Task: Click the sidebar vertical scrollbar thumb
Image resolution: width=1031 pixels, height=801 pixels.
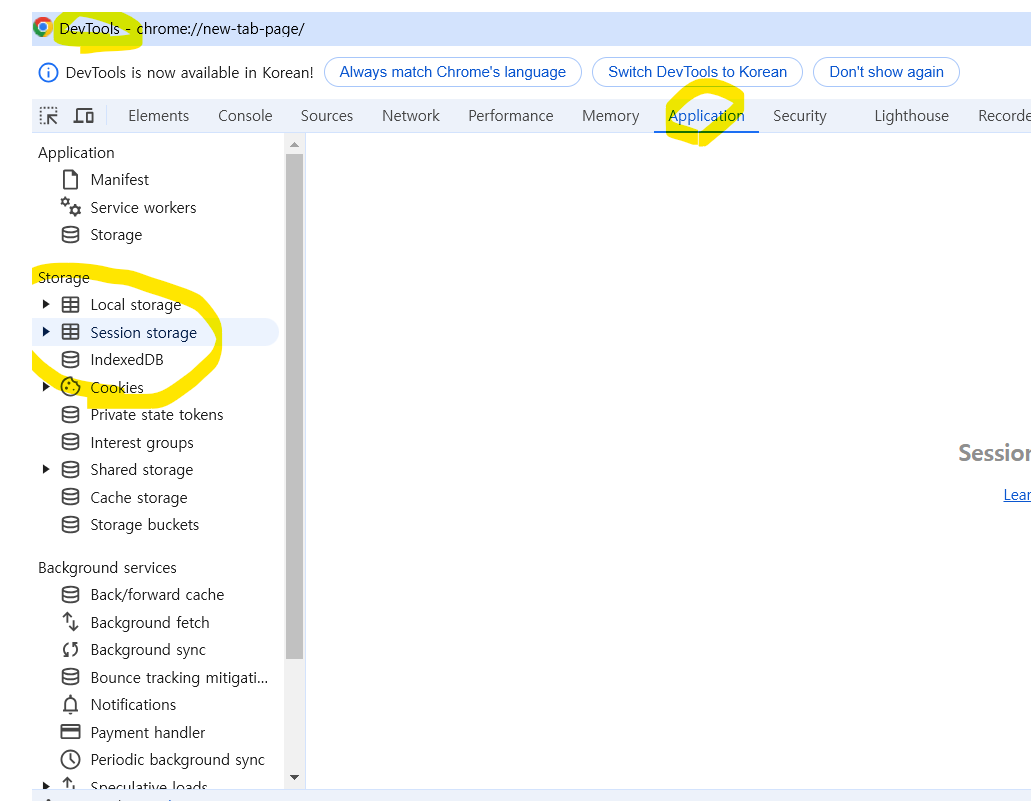Action: pos(295,406)
